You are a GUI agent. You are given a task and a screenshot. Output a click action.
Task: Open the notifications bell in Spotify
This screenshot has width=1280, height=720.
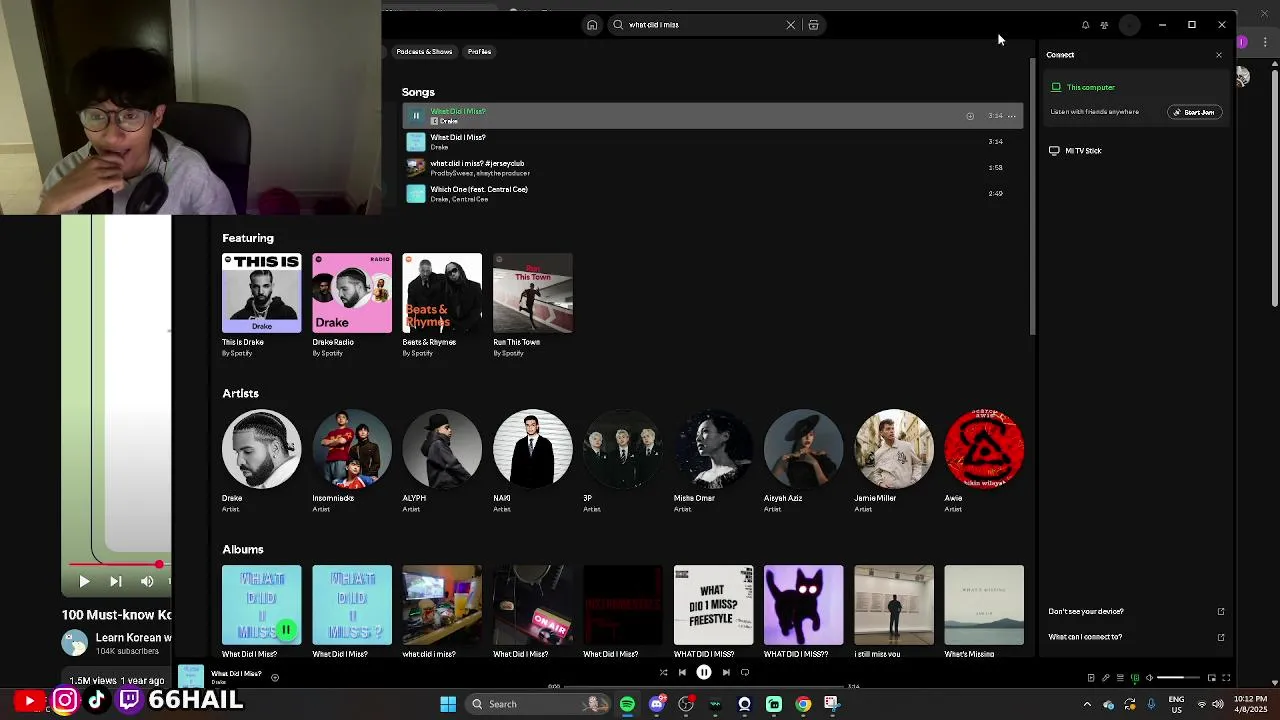point(1085,25)
